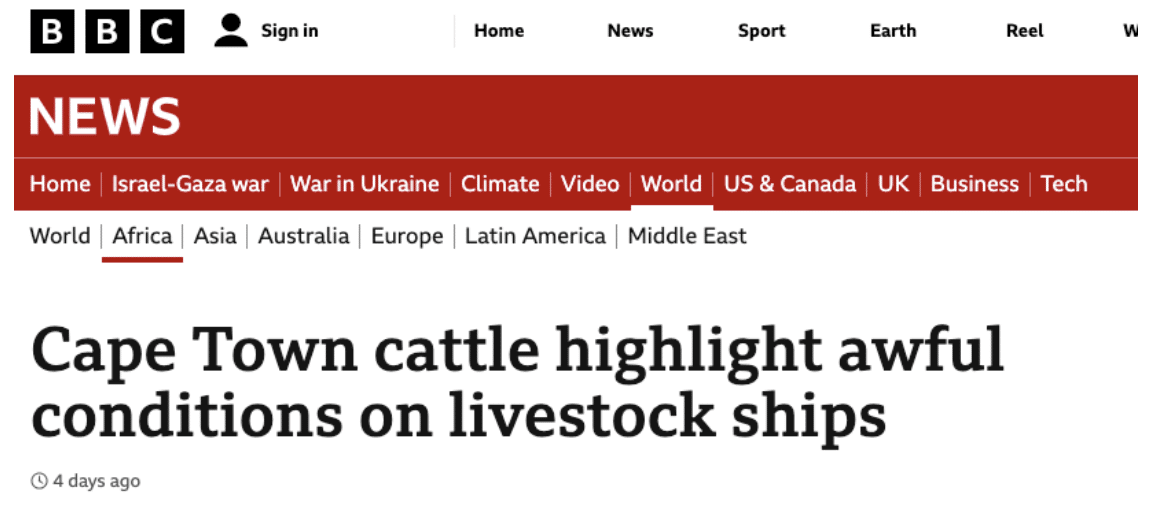Open the Business news tab
The width and height of the screenshot is (1174, 518).
point(974,184)
